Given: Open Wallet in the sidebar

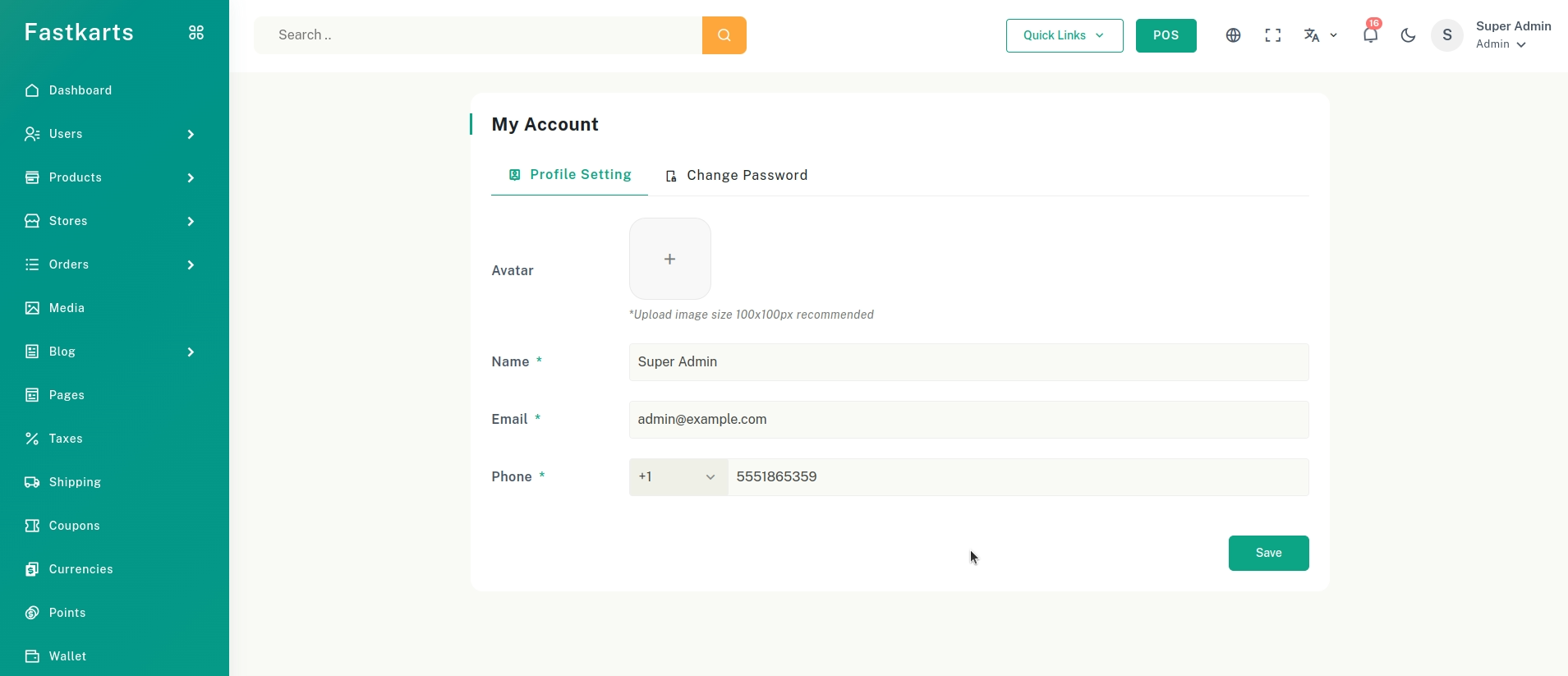Looking at the screenshot, I should coord(67,656).
